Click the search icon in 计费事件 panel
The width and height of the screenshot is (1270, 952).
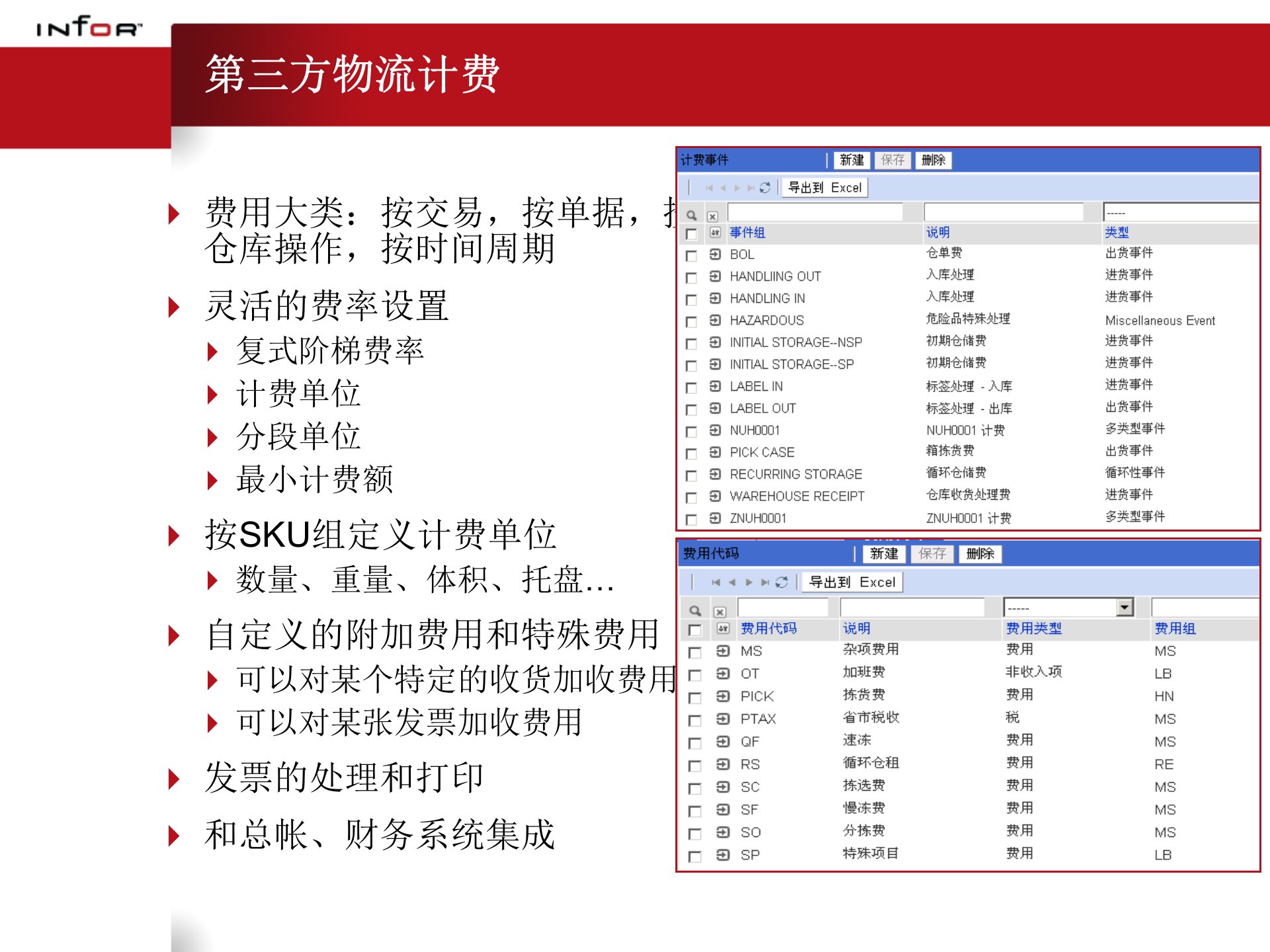click(x=692, y=216)
